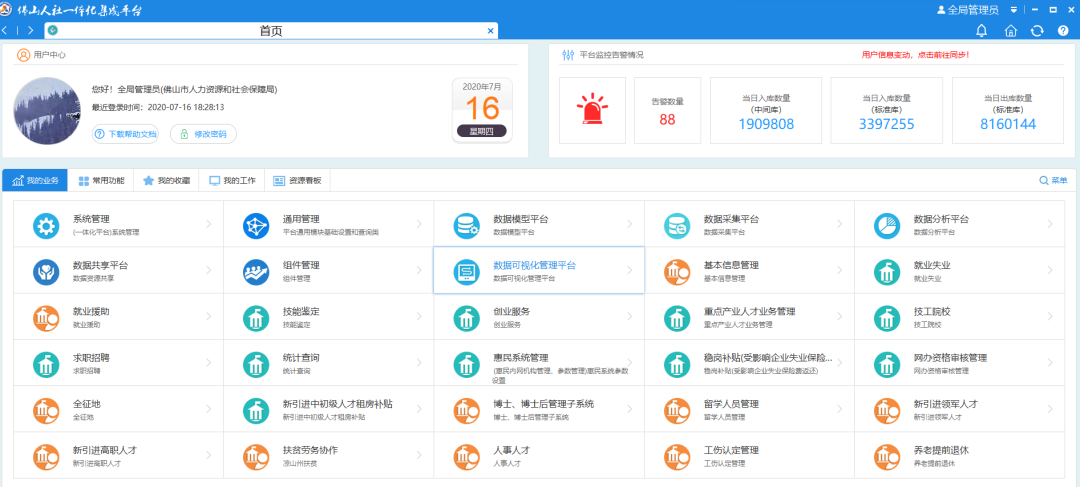1080x487 pixels.
Task: Open the help question mark icon
Action: [1063, 31]
